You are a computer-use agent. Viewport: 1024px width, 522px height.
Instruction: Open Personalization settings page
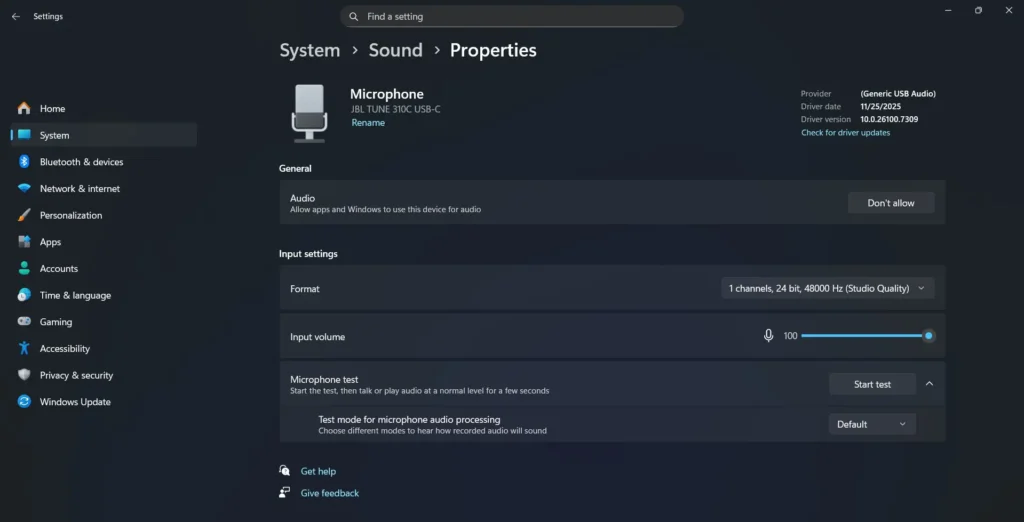point(104,215)
